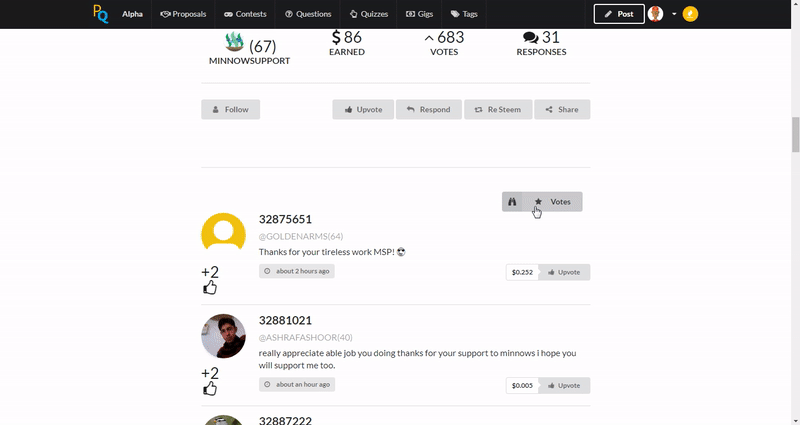
Task: Upvote the ASHRAFASHOOR response
Action: (564, 386)
